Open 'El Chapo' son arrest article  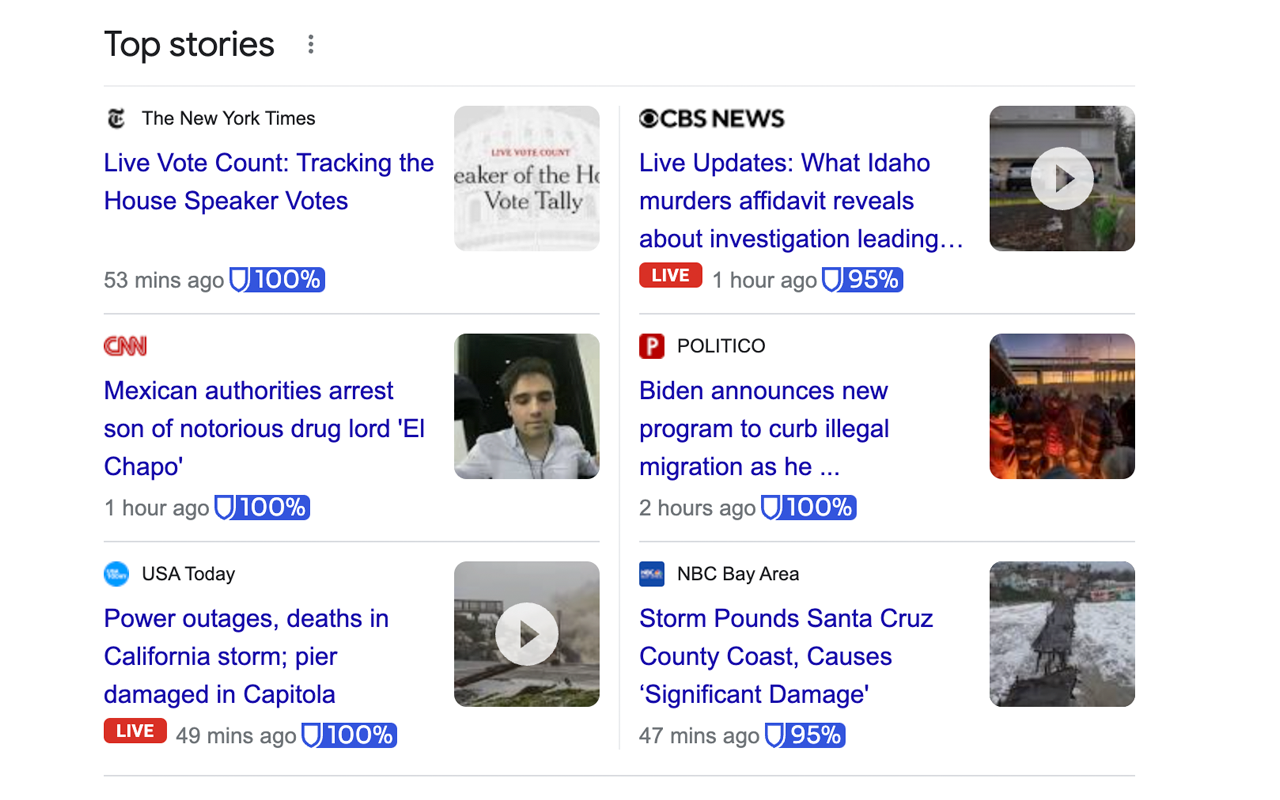[x=264, y=428]
